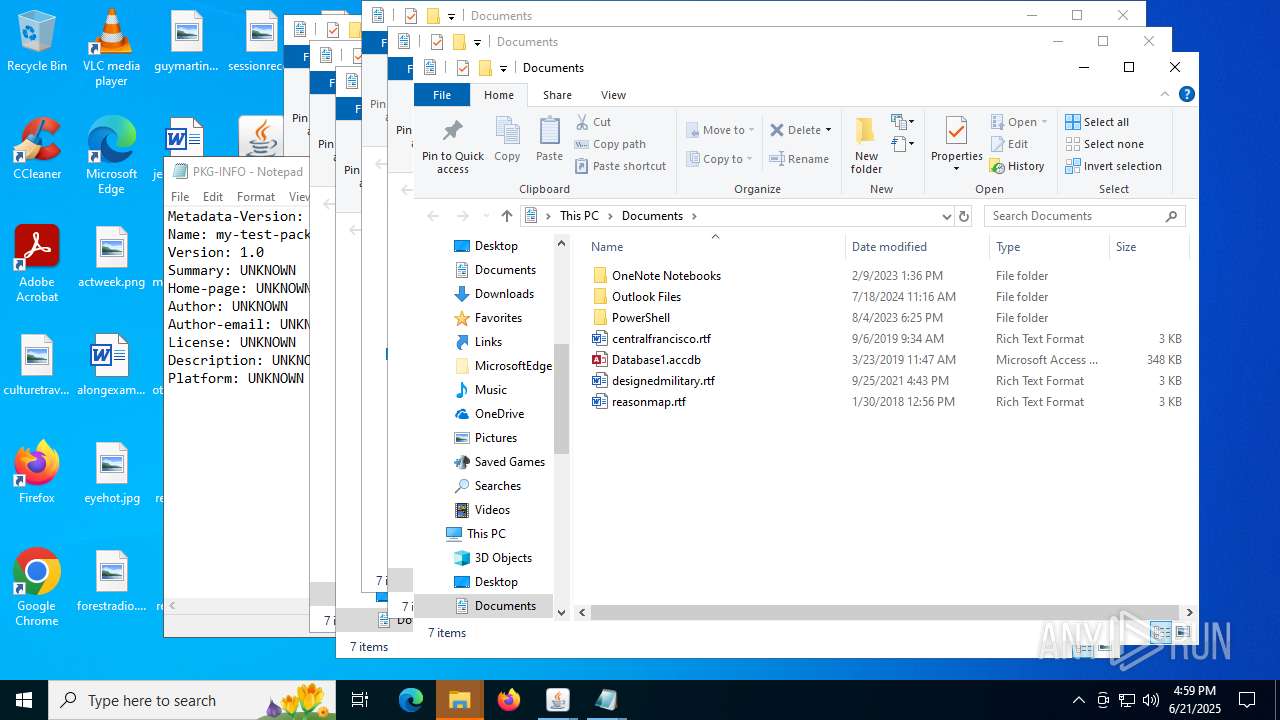Select OneDrive in navigation pane
The image size is (1280, 720).
(499, 414)
